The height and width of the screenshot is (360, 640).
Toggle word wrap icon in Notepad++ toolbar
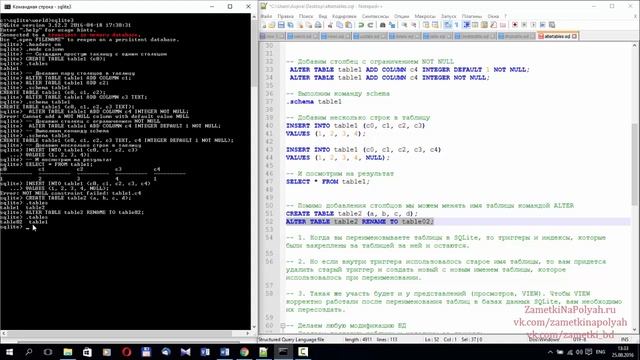447,25
